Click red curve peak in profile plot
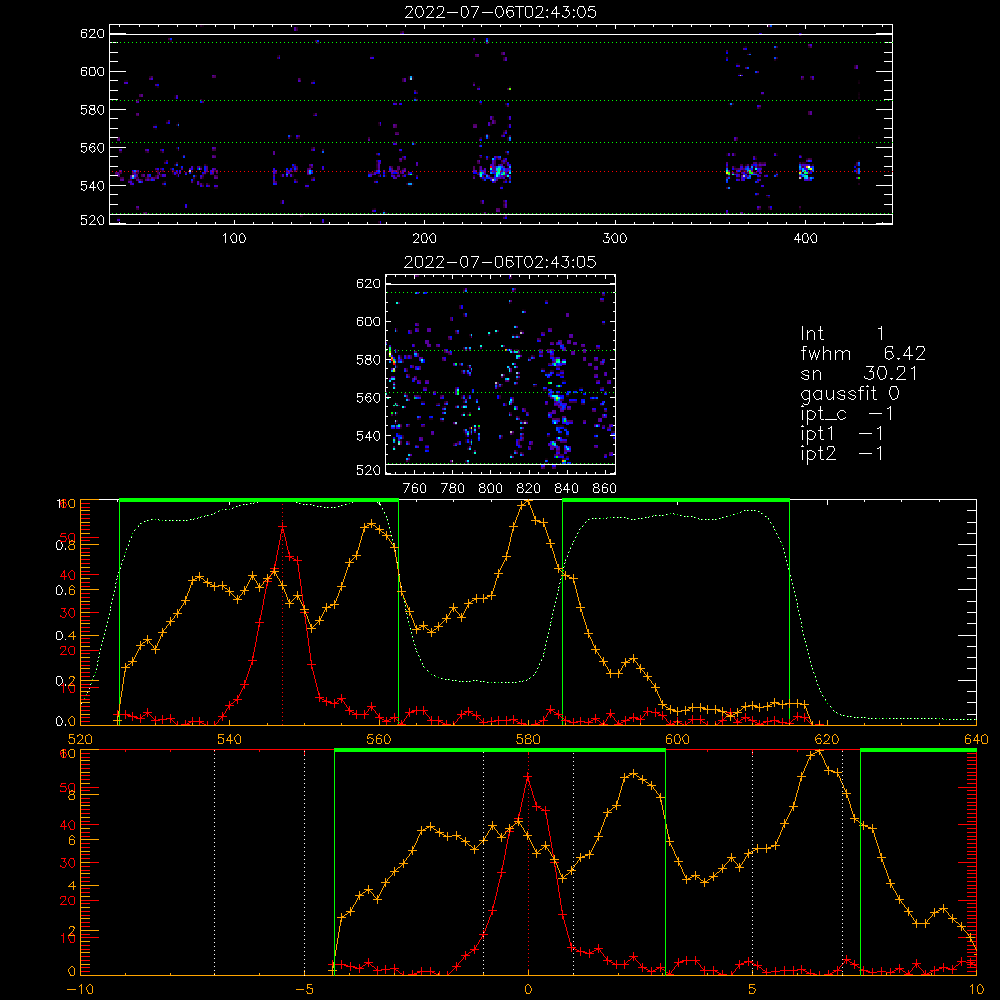 click(x=282, y=527)
